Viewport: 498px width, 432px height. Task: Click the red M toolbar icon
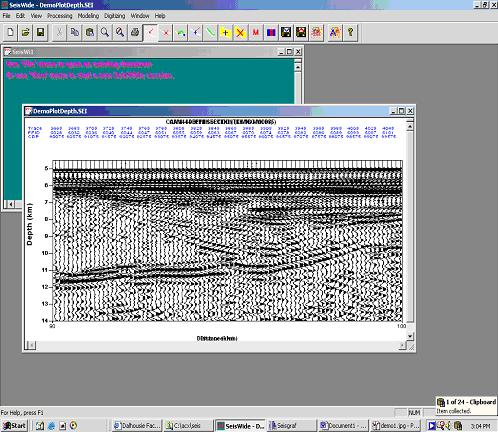(x=256, y=32)
